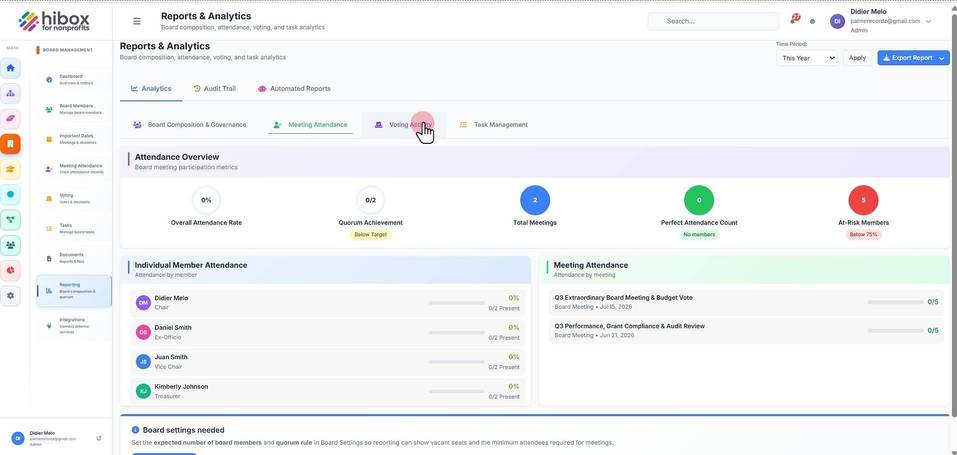The image size is (957, 455).
Task: Click the Board settings needed heading
Action: coord(183,430)
